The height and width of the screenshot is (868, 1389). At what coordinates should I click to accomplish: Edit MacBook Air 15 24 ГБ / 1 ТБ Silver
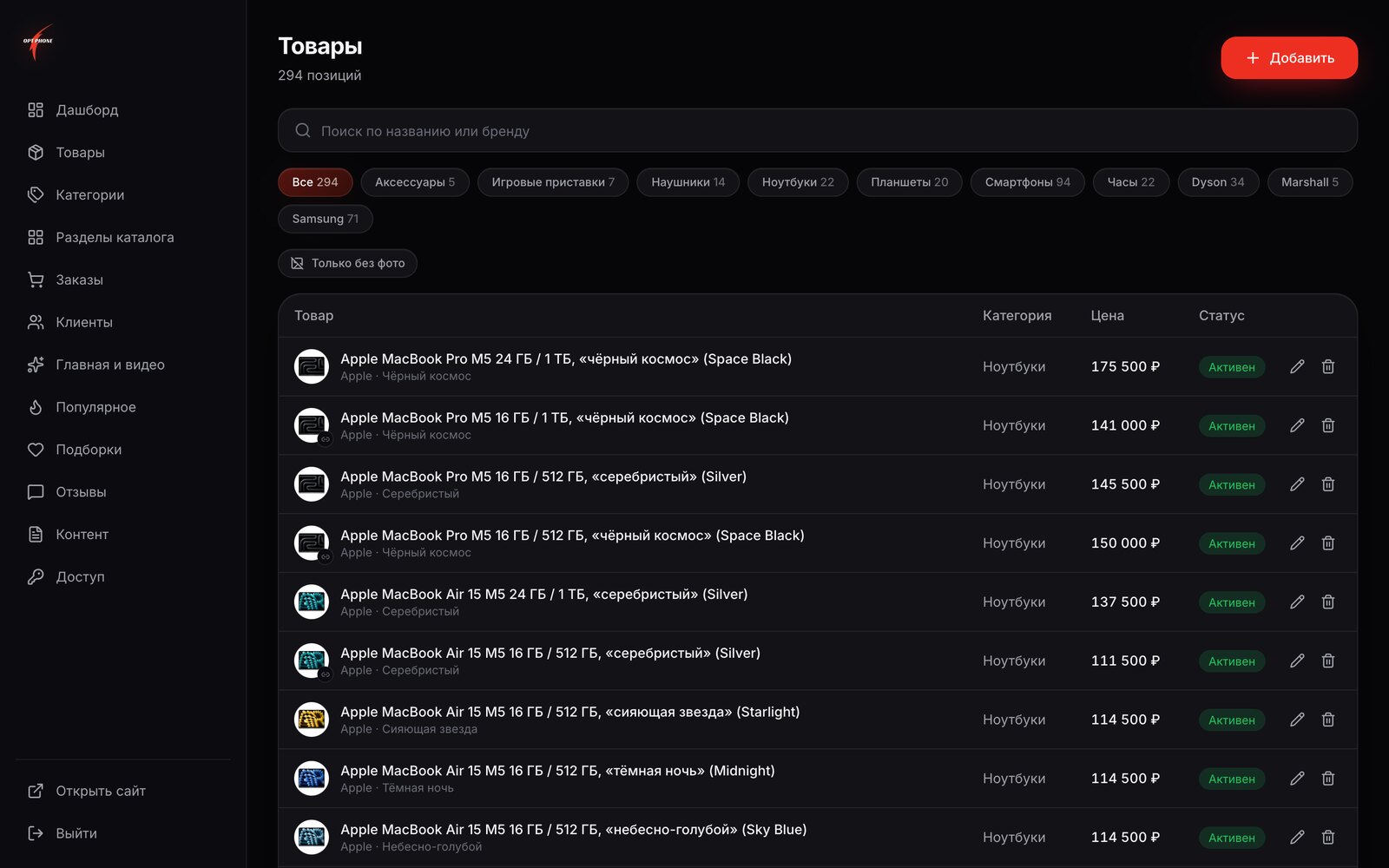tap(1297, 602)
